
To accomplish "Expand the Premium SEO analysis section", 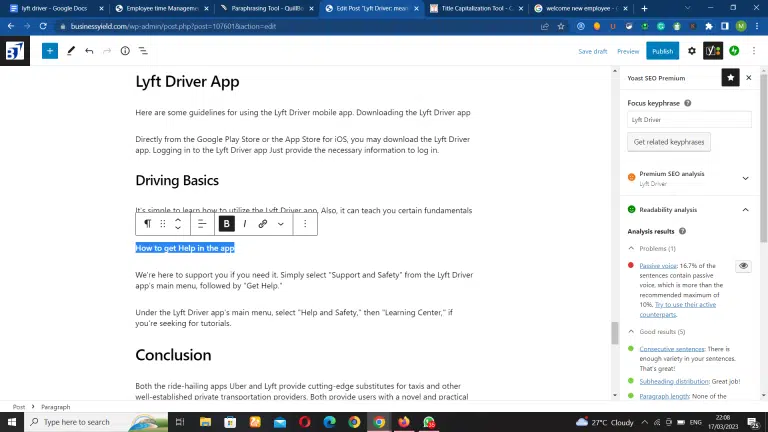I will (x=745, y=179).
